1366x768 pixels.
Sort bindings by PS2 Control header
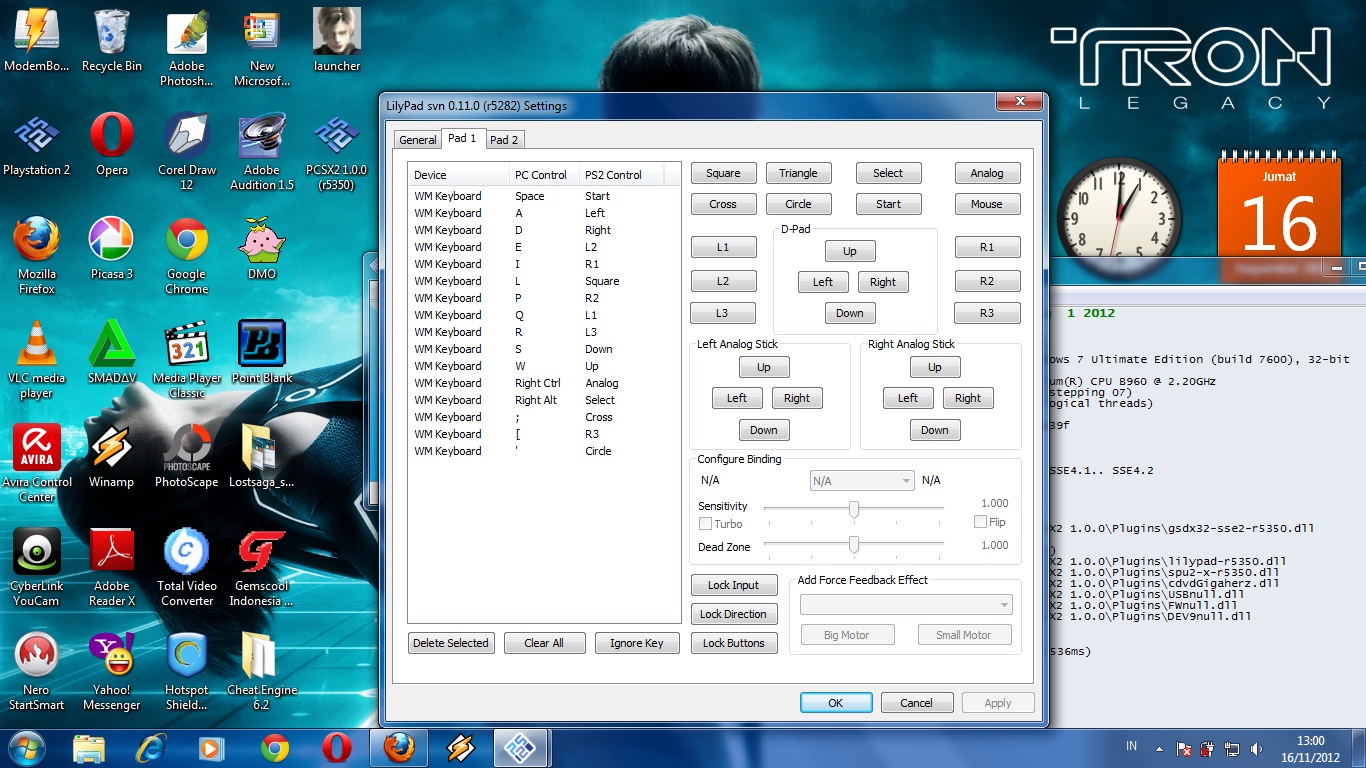pyautogui.click(x=621, y=175)
